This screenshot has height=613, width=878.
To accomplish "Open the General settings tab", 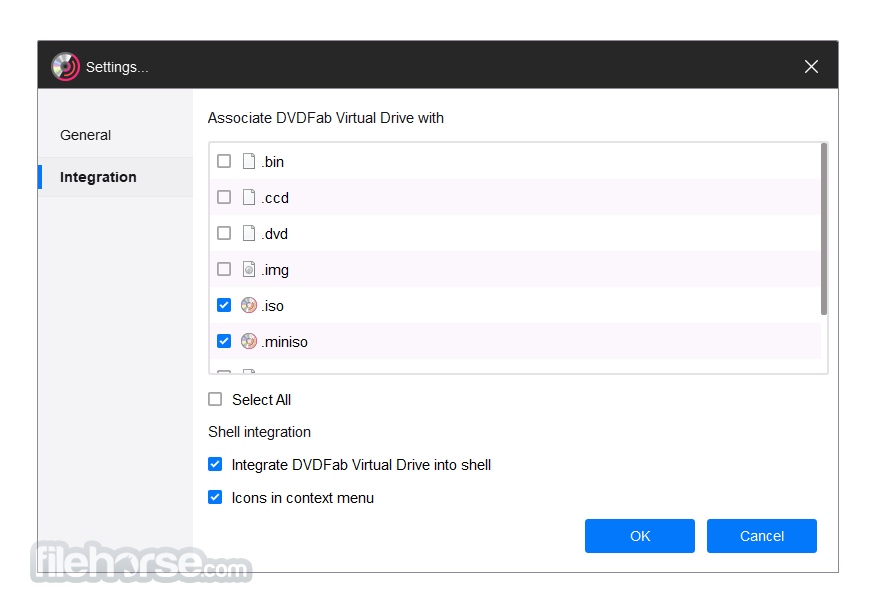I will (x=115, y=135).
